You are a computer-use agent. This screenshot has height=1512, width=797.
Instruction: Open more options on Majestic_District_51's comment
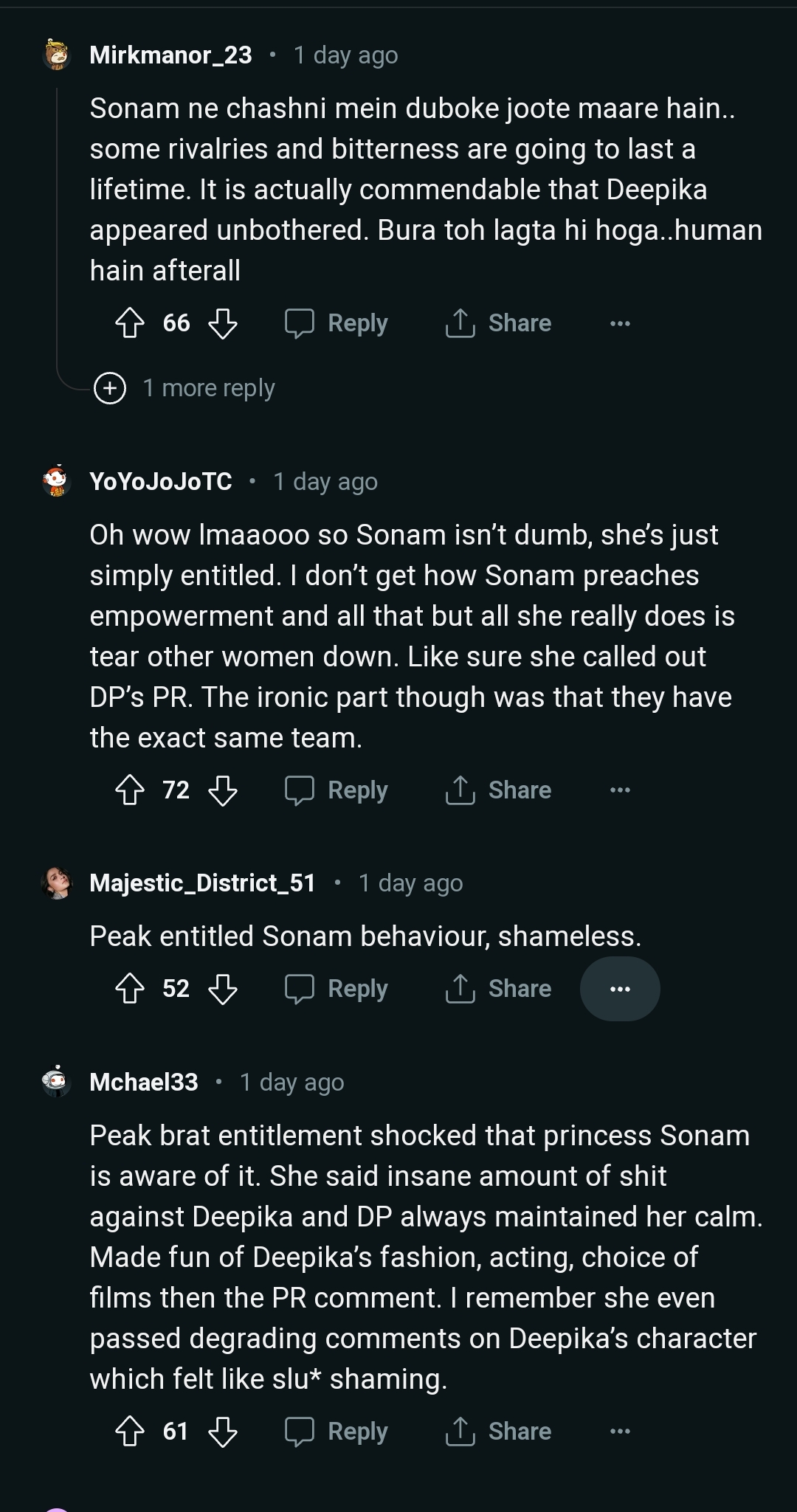[620, 989]
